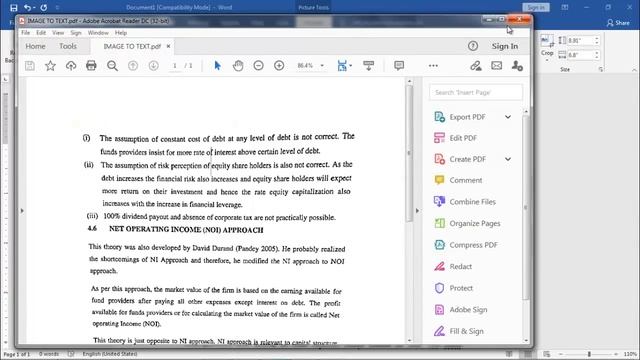Zoom in with the plus circle icon
640x360 pixels.
[279, 65]
